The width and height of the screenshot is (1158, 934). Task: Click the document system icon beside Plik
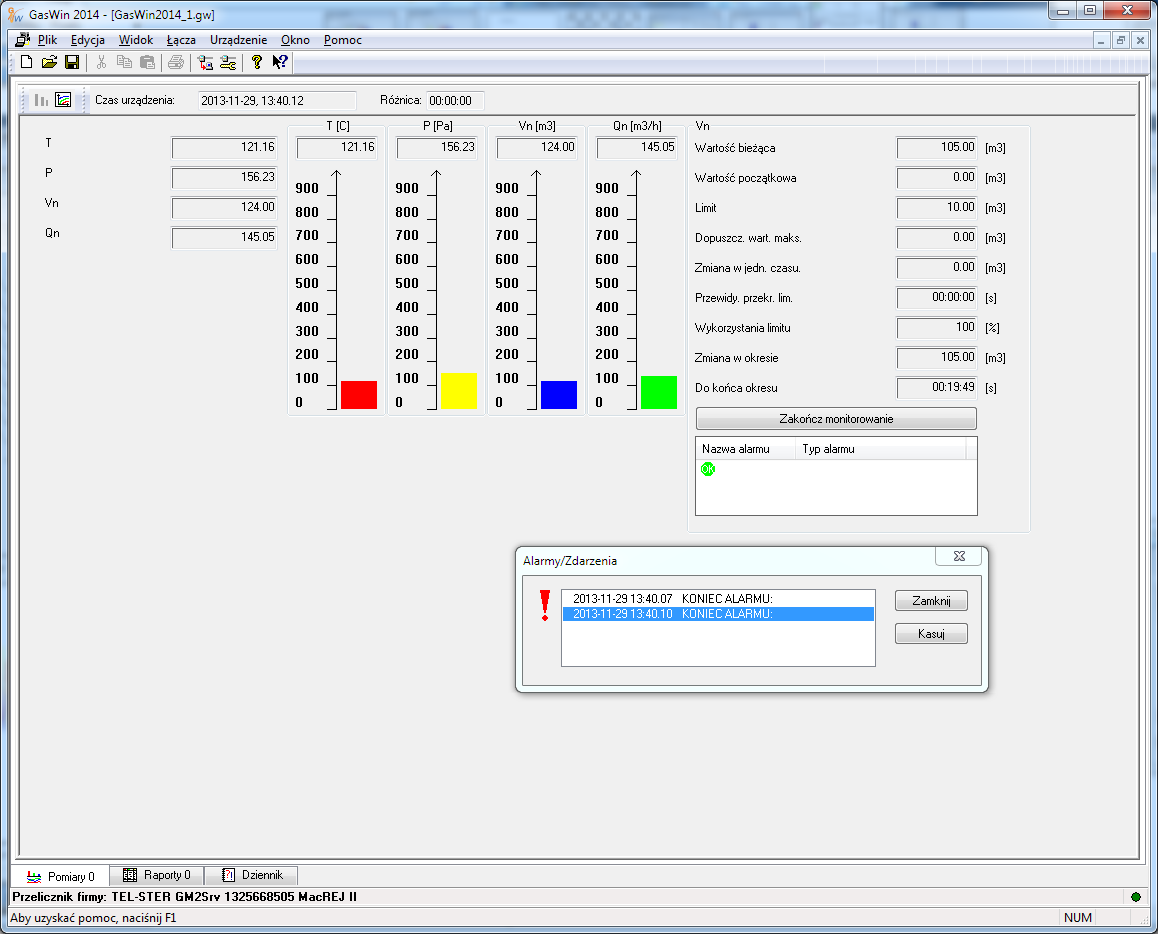point(22,40)
